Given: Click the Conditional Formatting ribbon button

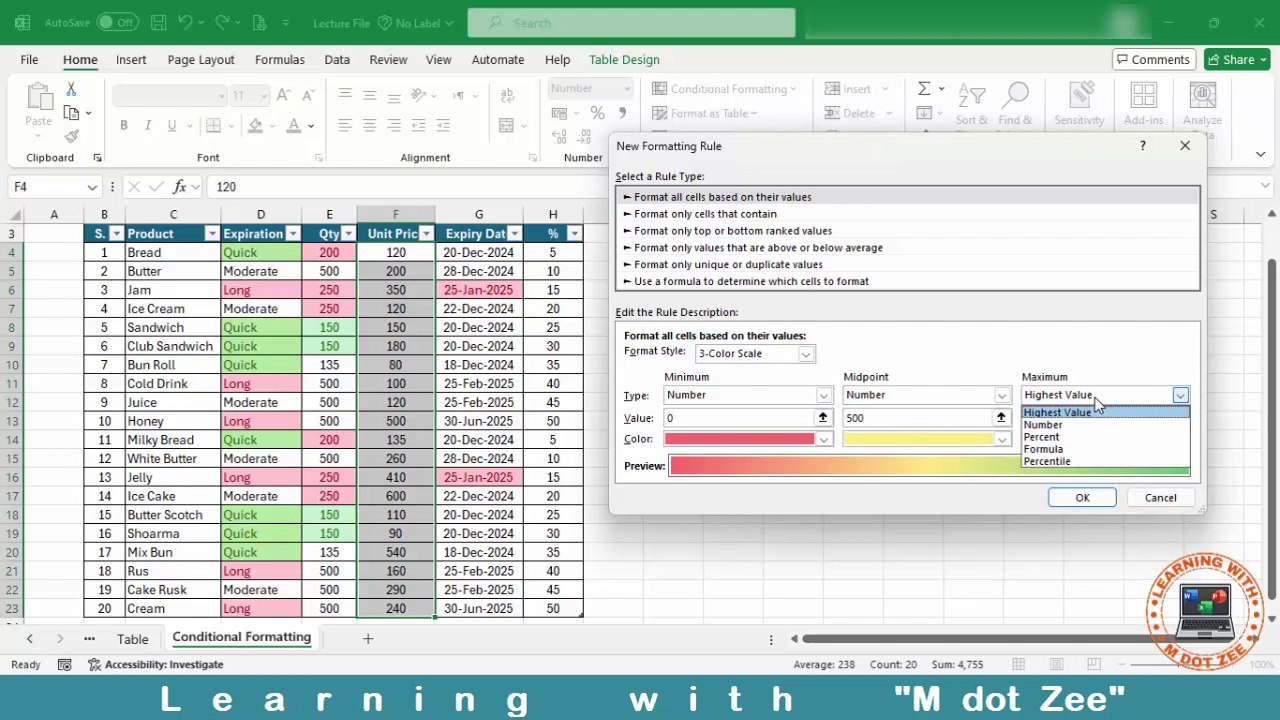Looking at the screenshot, I should (x=724, y=89).
